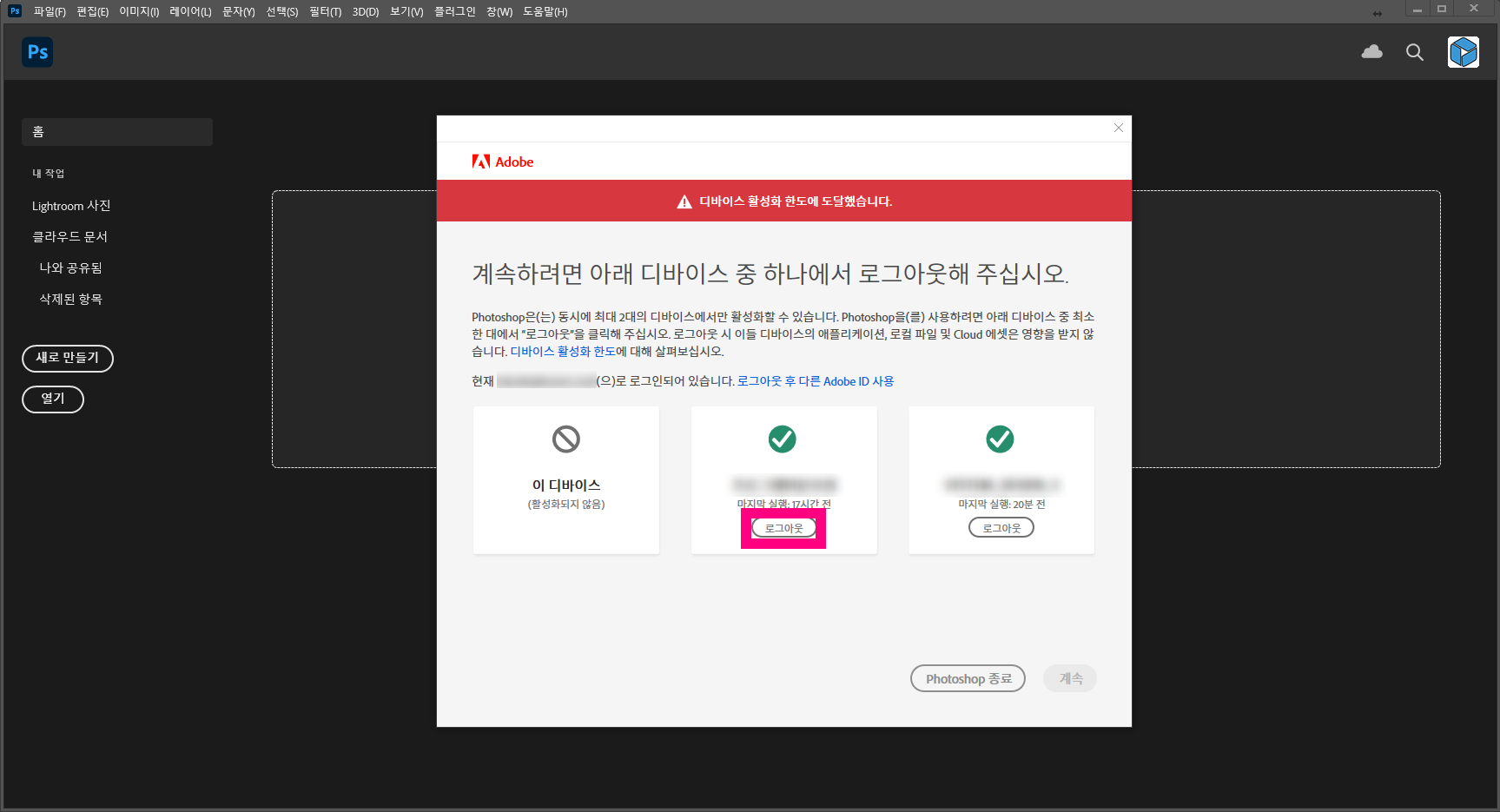Image resolution: width=1500 pixels, height=812 pixels.
Task: Open the 창(W) menu
Action: click(x=499, y=11)
